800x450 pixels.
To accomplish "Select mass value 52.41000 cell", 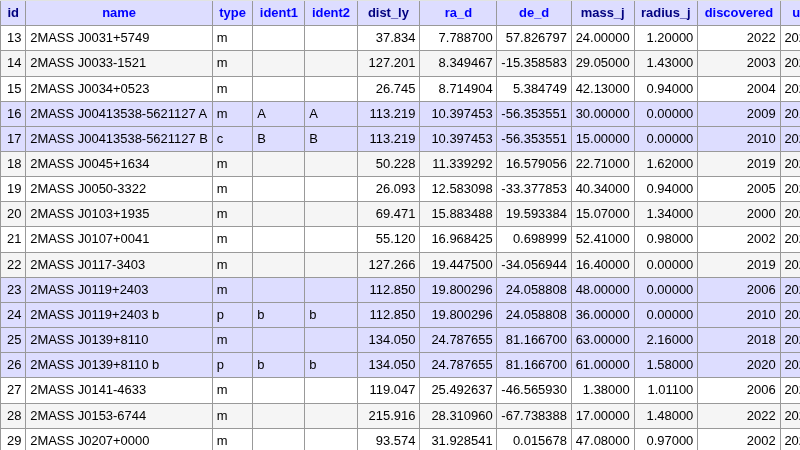I will point(602,239).
